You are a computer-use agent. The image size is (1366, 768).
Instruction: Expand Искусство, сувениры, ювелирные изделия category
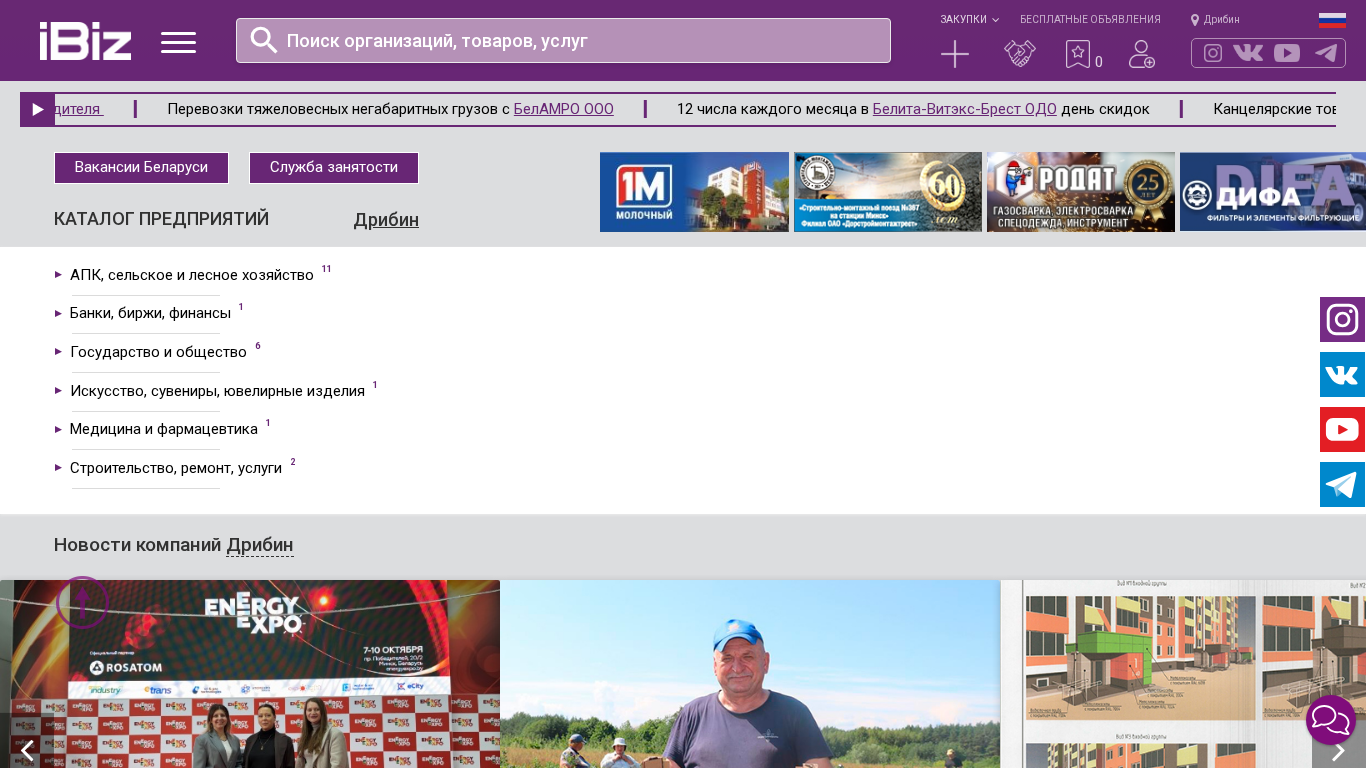pyautogui.click(x=217, y=391)
